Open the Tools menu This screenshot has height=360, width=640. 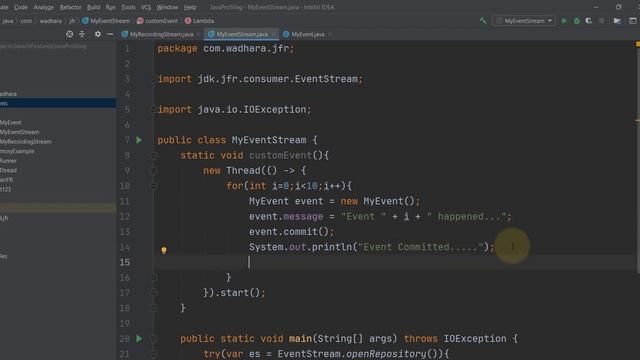pyautogui.click(x=128, y=7)
